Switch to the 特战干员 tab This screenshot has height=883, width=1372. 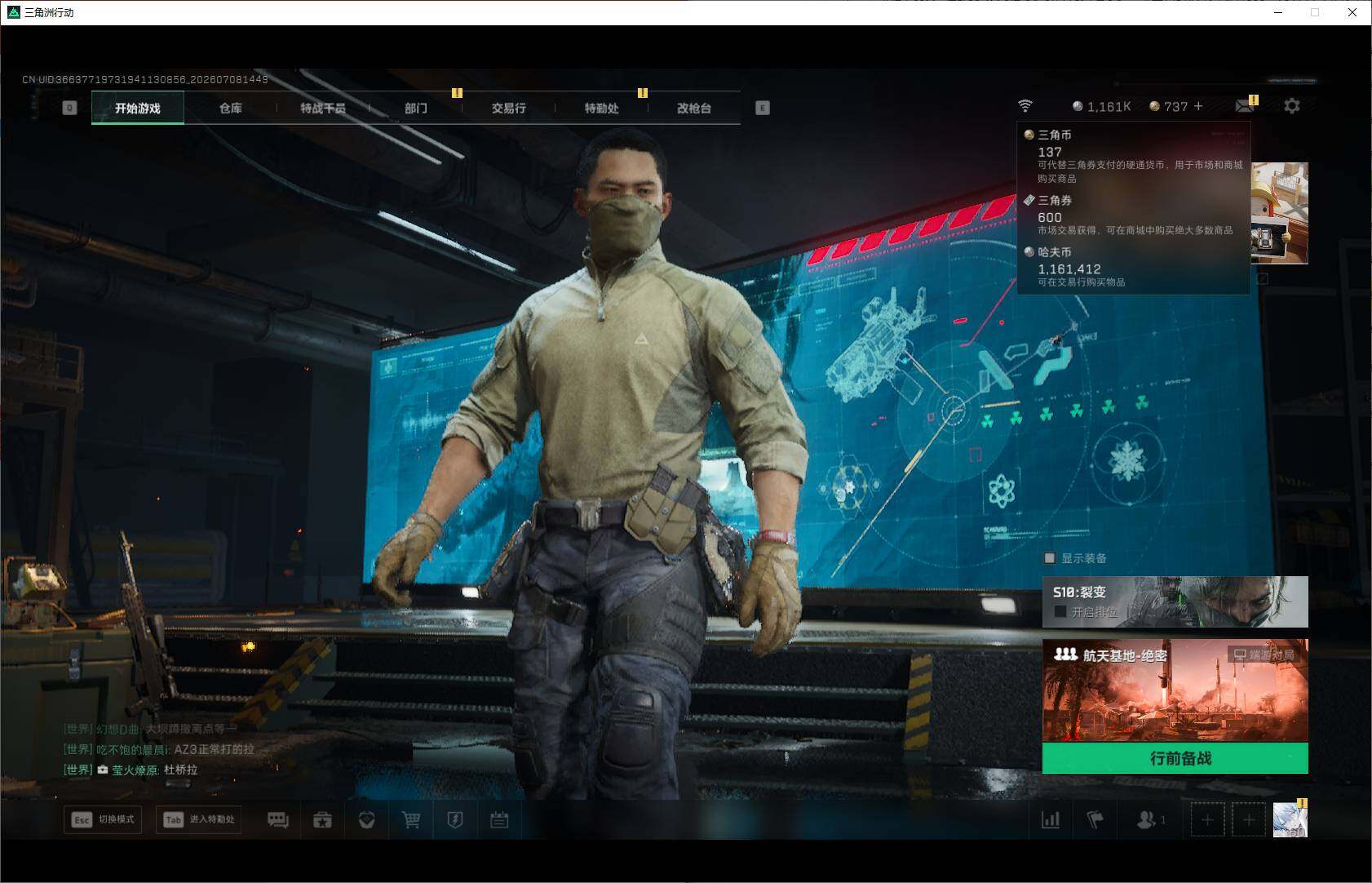(x=323, y=108)
